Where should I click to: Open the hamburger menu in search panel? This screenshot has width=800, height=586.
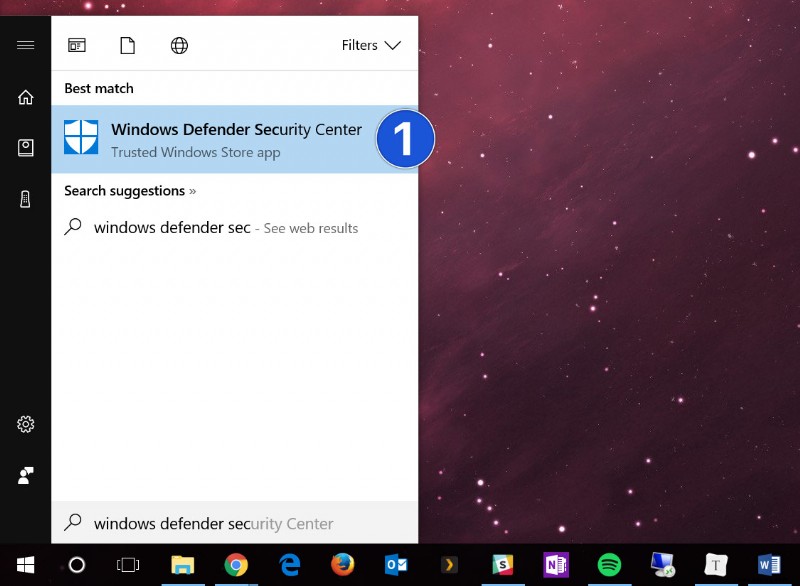[26, 45]
